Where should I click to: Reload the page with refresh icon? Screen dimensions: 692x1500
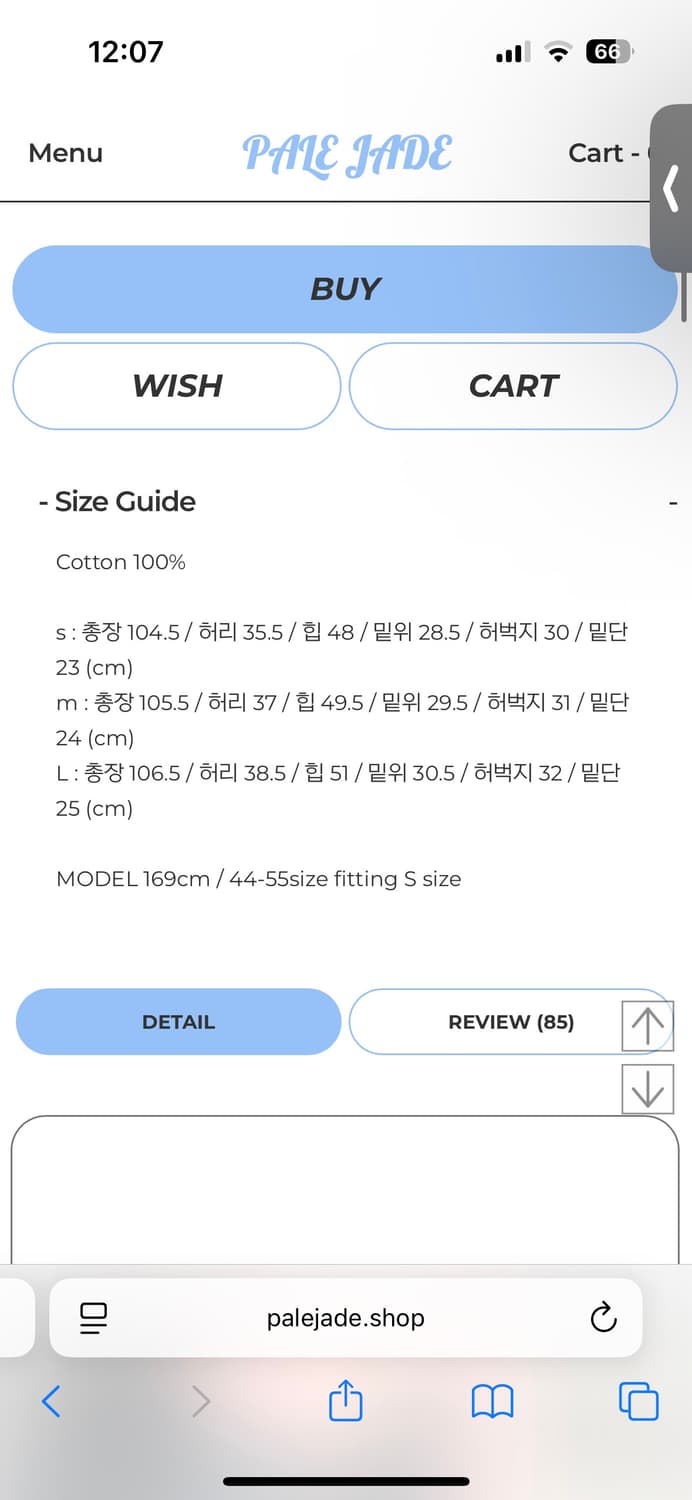(603, 1318)
